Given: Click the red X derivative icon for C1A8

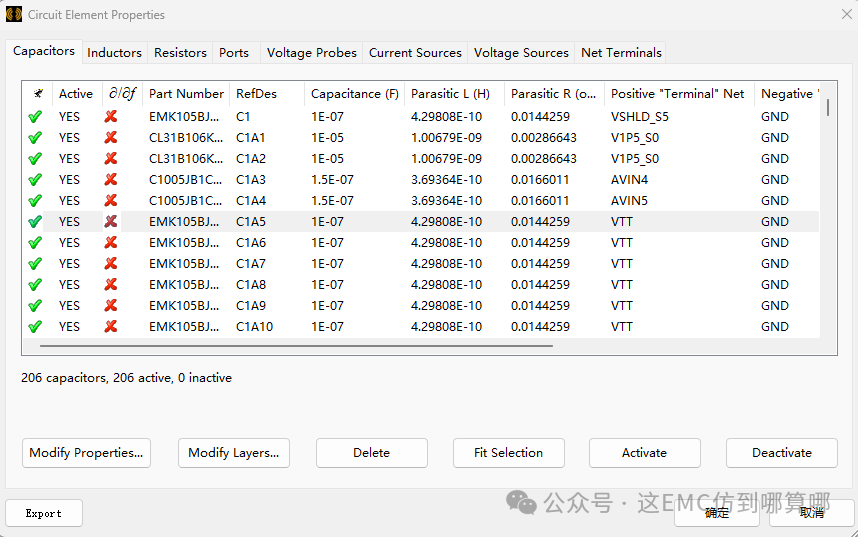Looking at the screenshot, I should coord(111,284).
